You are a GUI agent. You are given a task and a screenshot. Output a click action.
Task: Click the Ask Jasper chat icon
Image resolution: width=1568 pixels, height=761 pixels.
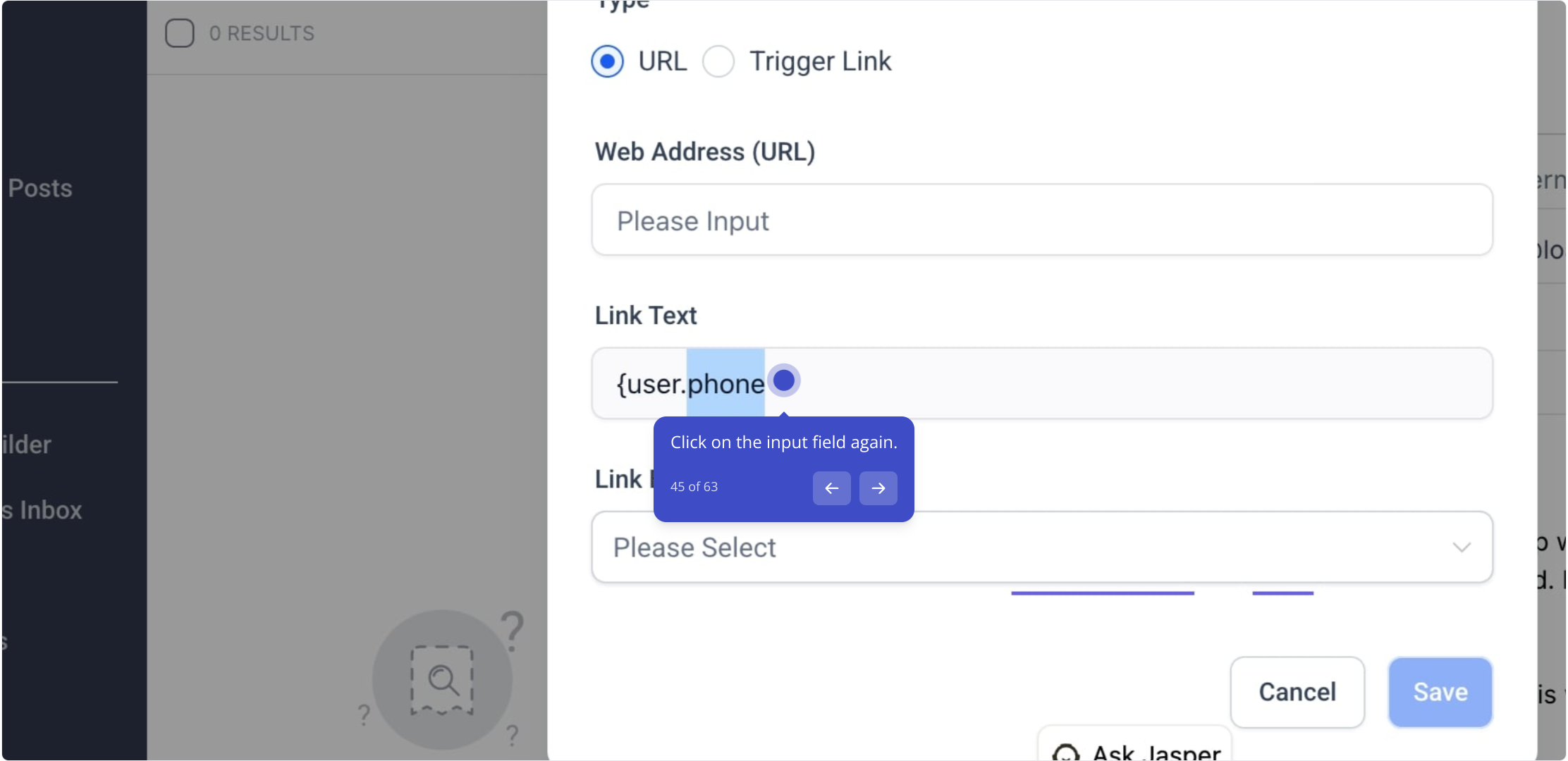pos(1065,753)
